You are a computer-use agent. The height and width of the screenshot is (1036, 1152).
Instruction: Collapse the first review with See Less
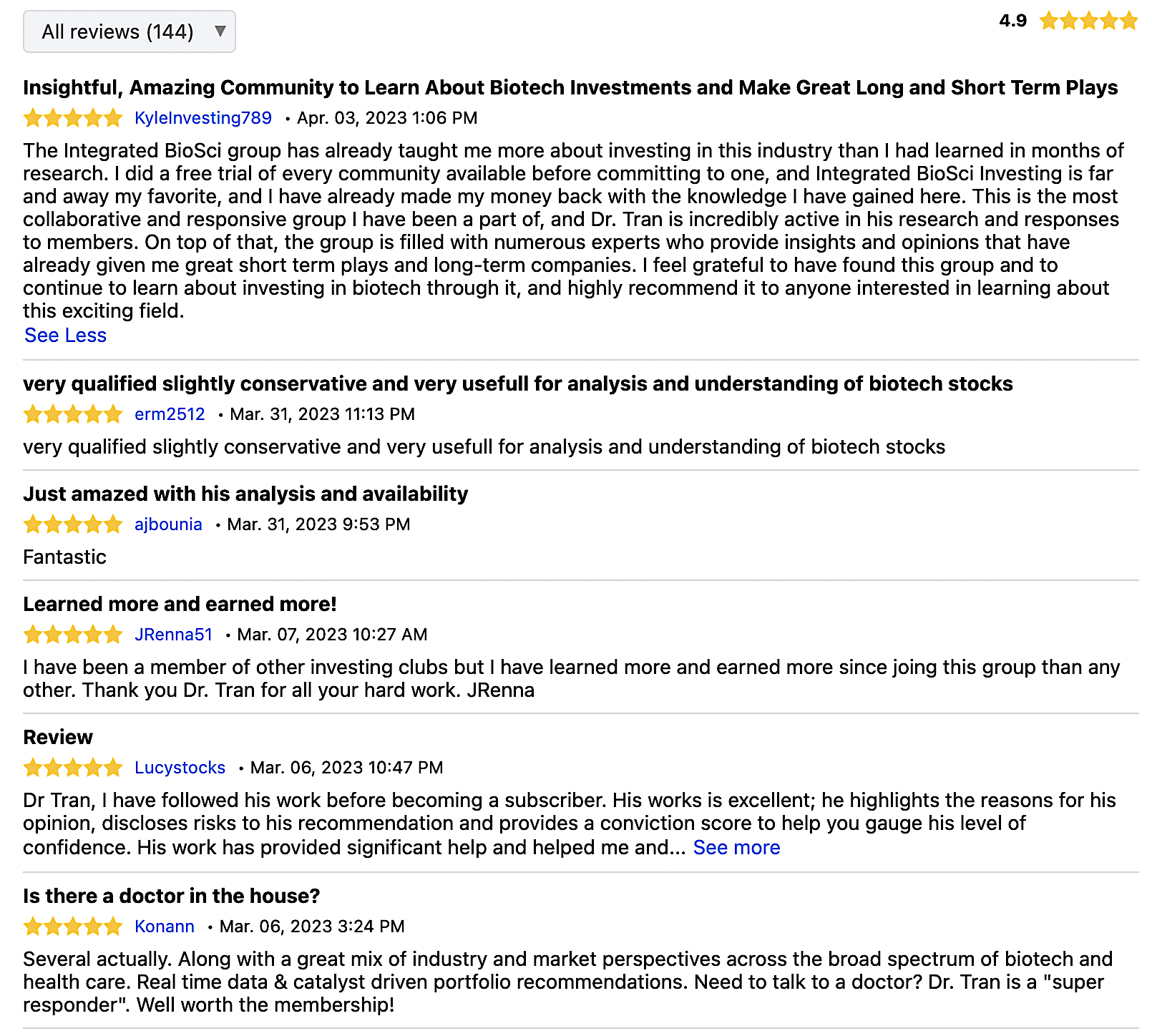tap(65, 336)
